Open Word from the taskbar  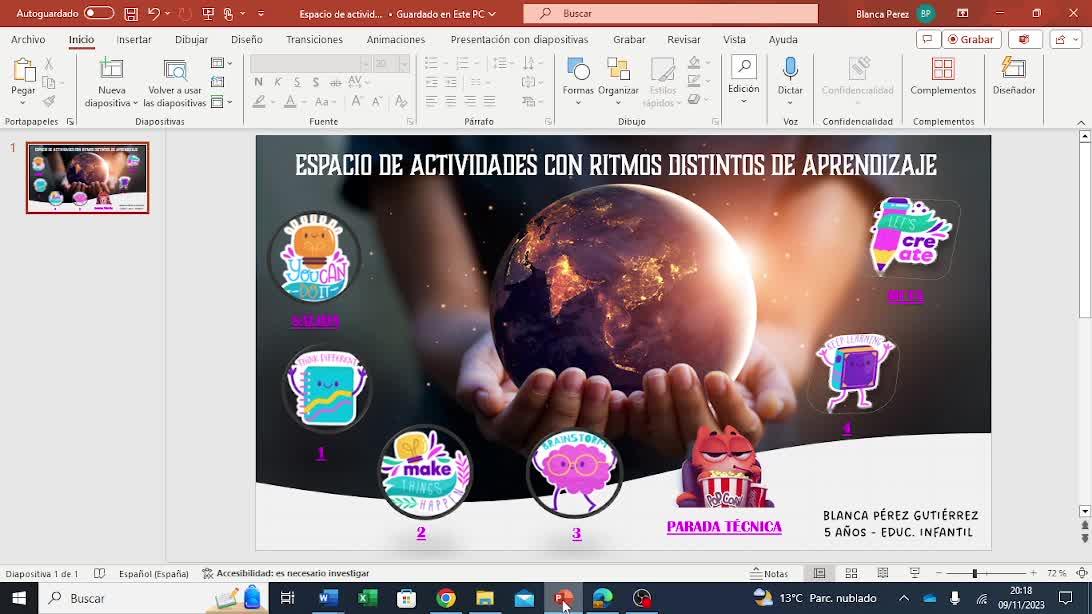327,598
